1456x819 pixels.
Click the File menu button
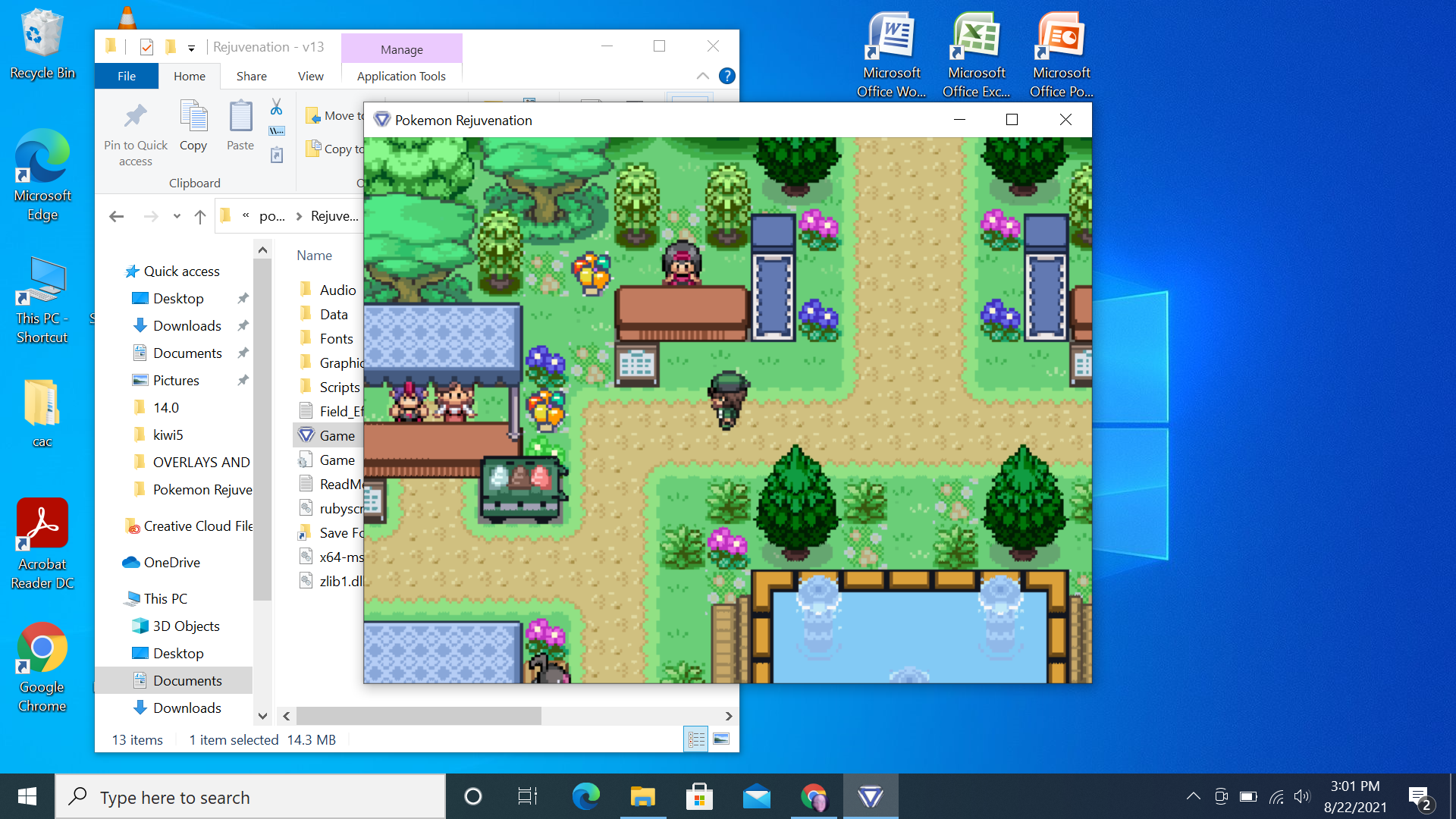pyautogui.click(x=127, y=76)
